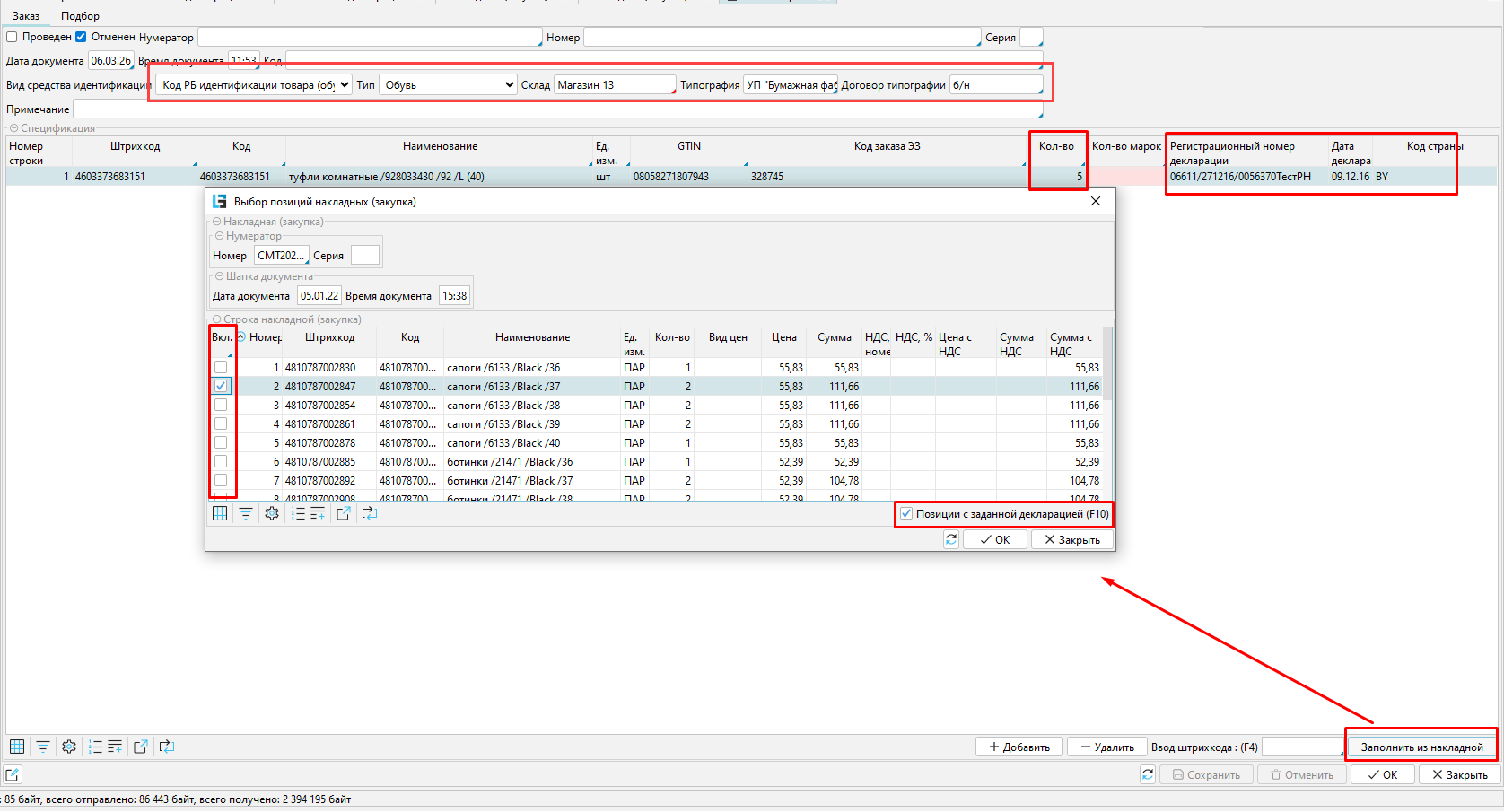Open the filter icon in the dialog toolbar

pyautogui.click(x=245, y=513)
